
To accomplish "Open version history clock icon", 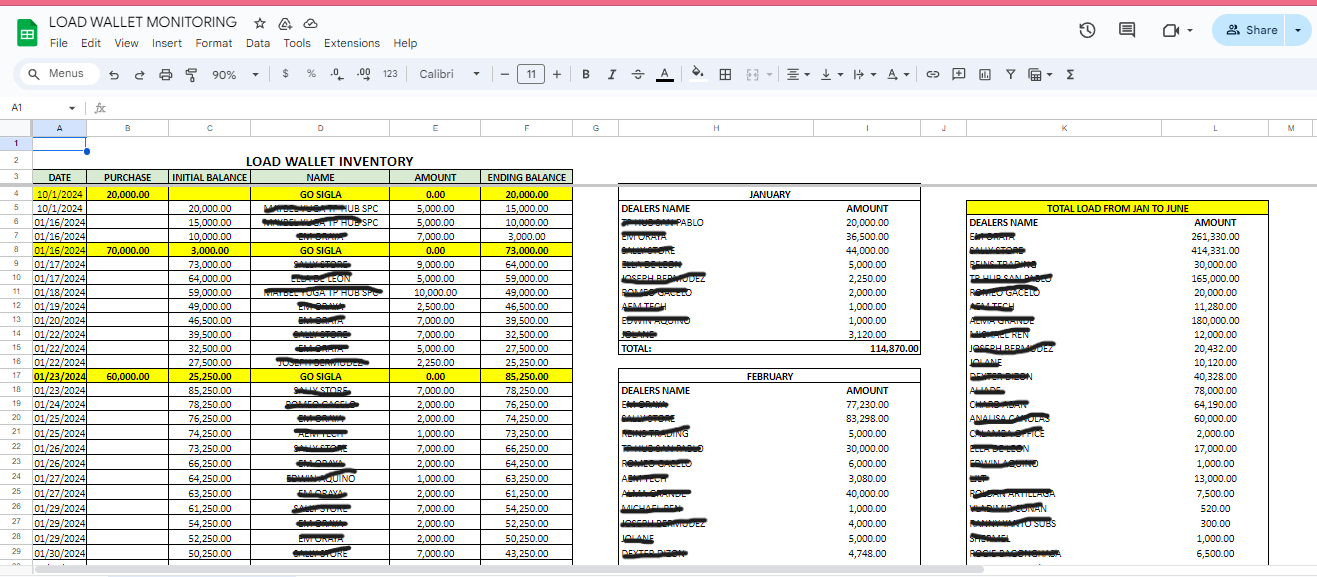I will [x=1087, y=30].
